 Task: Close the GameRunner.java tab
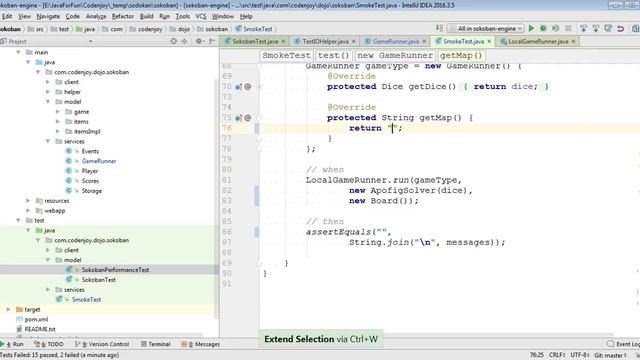tap(424, 41)
